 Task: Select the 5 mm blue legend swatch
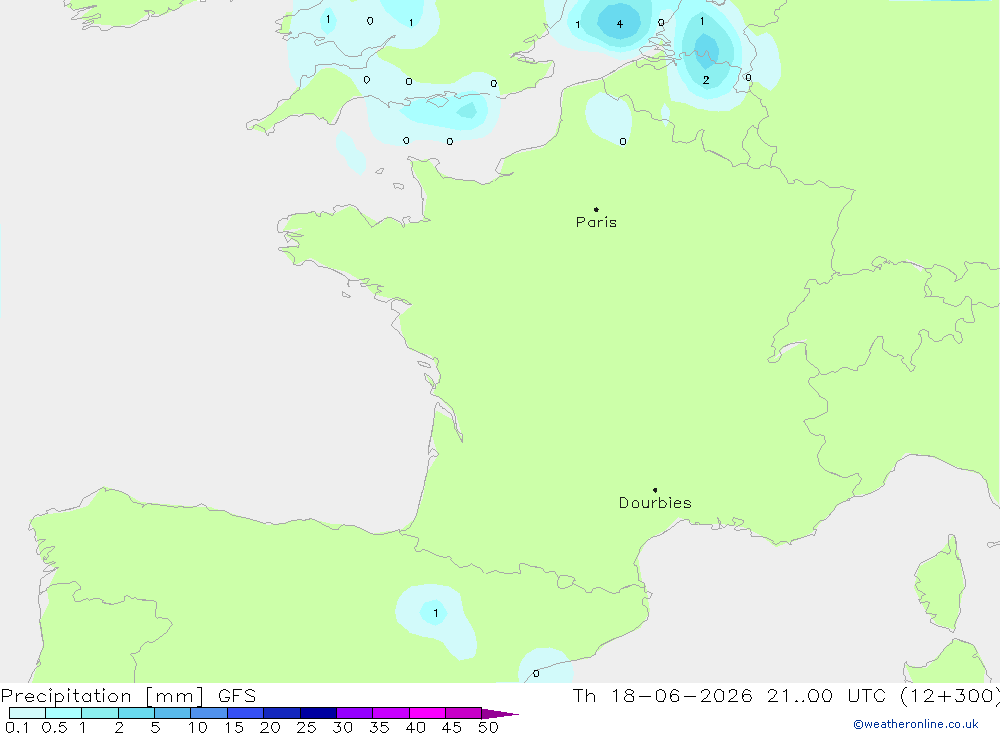pyautogui.click(x=172, y=713)
